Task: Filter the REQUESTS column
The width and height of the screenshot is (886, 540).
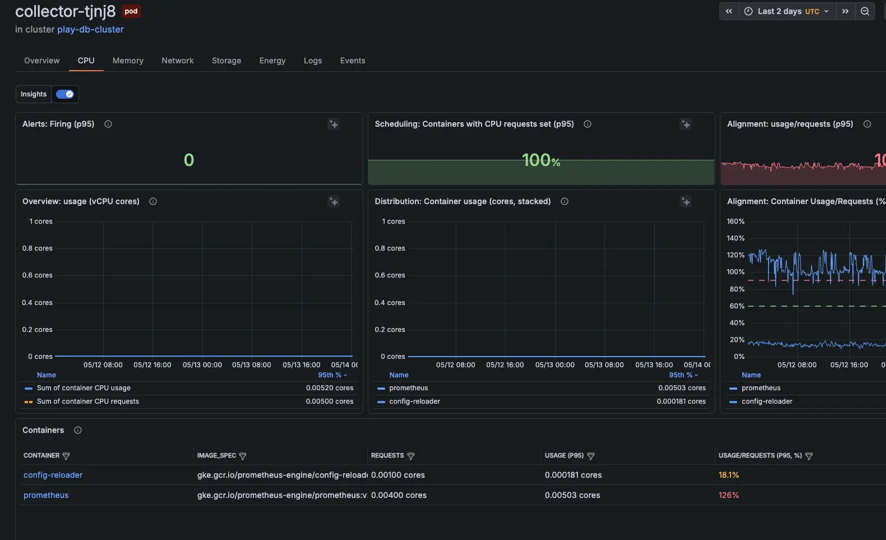Action: click(x=411, y=456)
